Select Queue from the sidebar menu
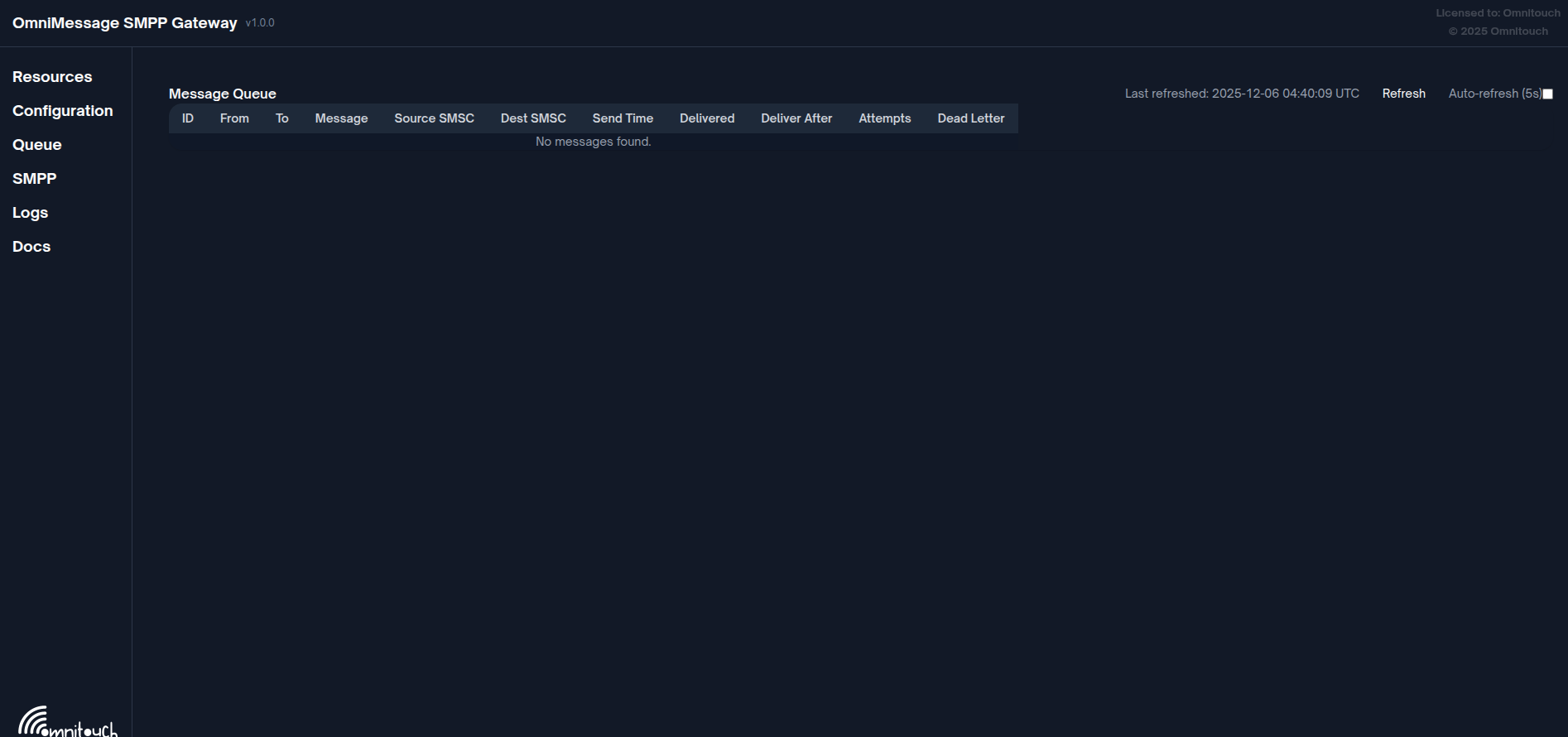The image size is (1568, 737). [37, 145]
